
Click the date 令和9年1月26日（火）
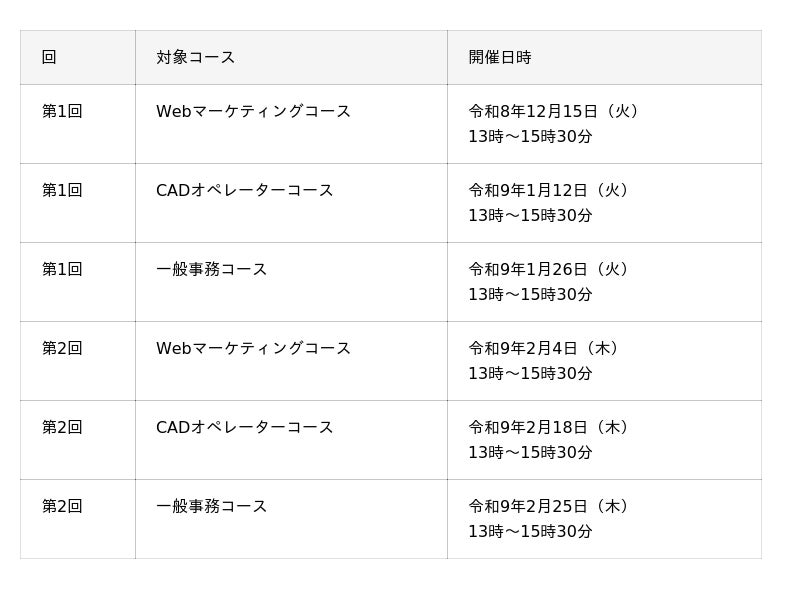548,269
